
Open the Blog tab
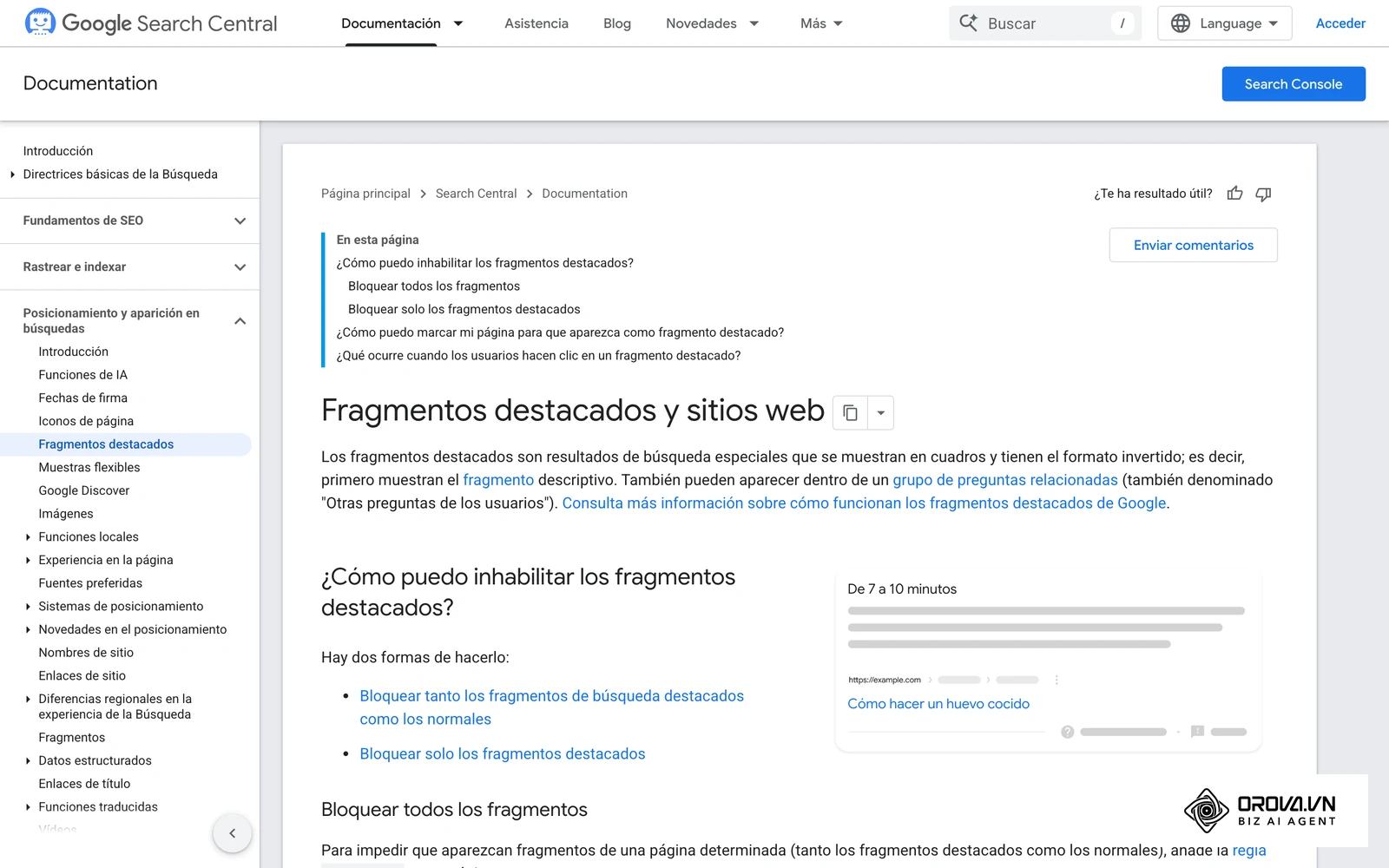point(617,23)
